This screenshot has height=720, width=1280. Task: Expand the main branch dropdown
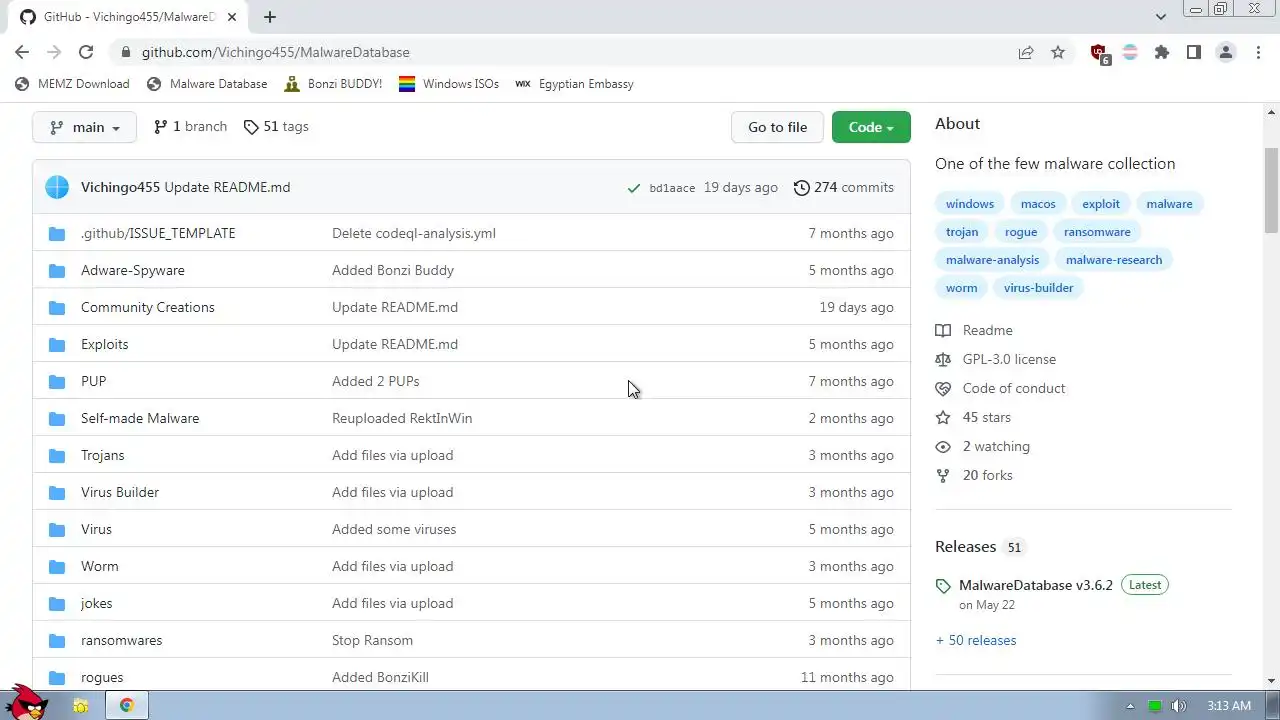tap(84, 127)
